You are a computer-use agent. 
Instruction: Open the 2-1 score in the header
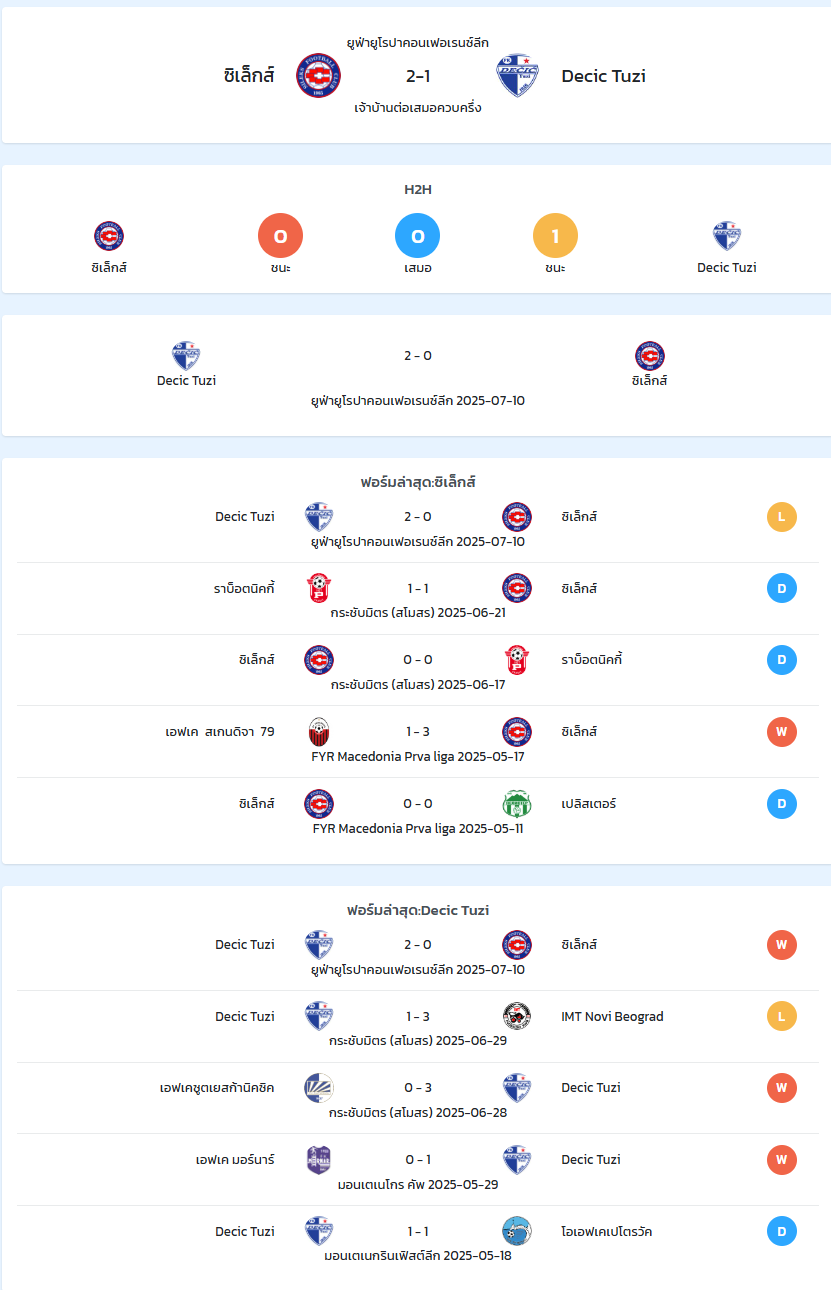418,75
